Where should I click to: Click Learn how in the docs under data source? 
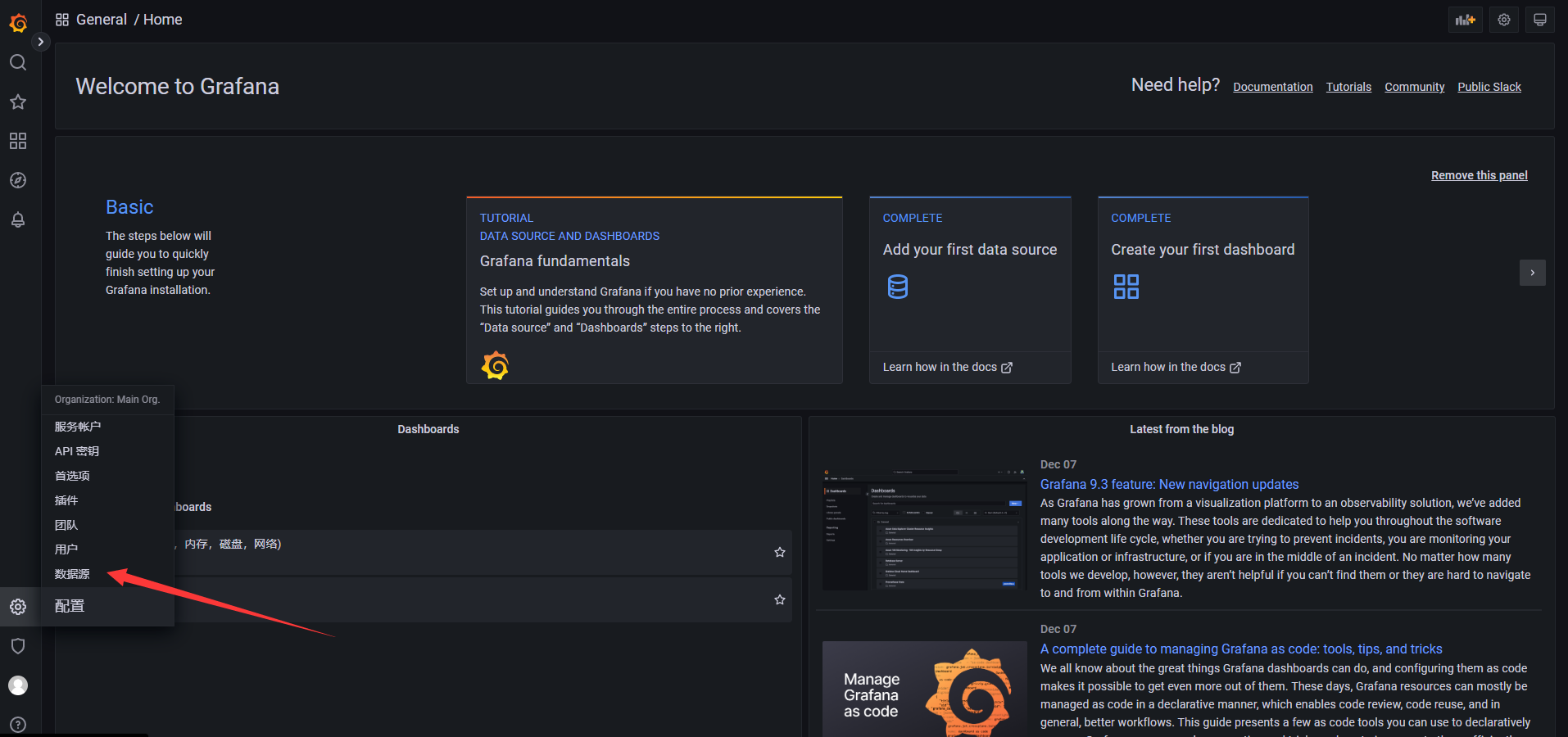click(948, 367)
